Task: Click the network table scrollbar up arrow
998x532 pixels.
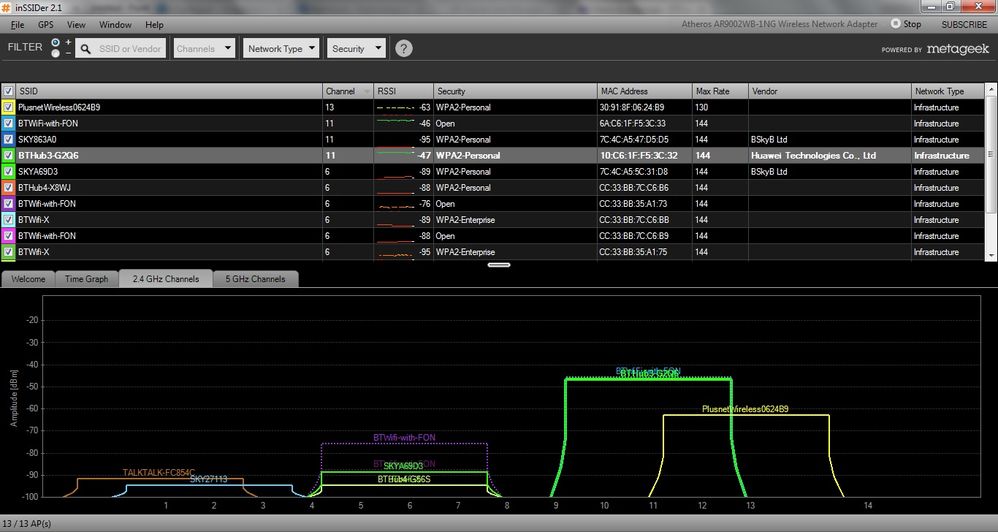Action: [x=991, y=89]
